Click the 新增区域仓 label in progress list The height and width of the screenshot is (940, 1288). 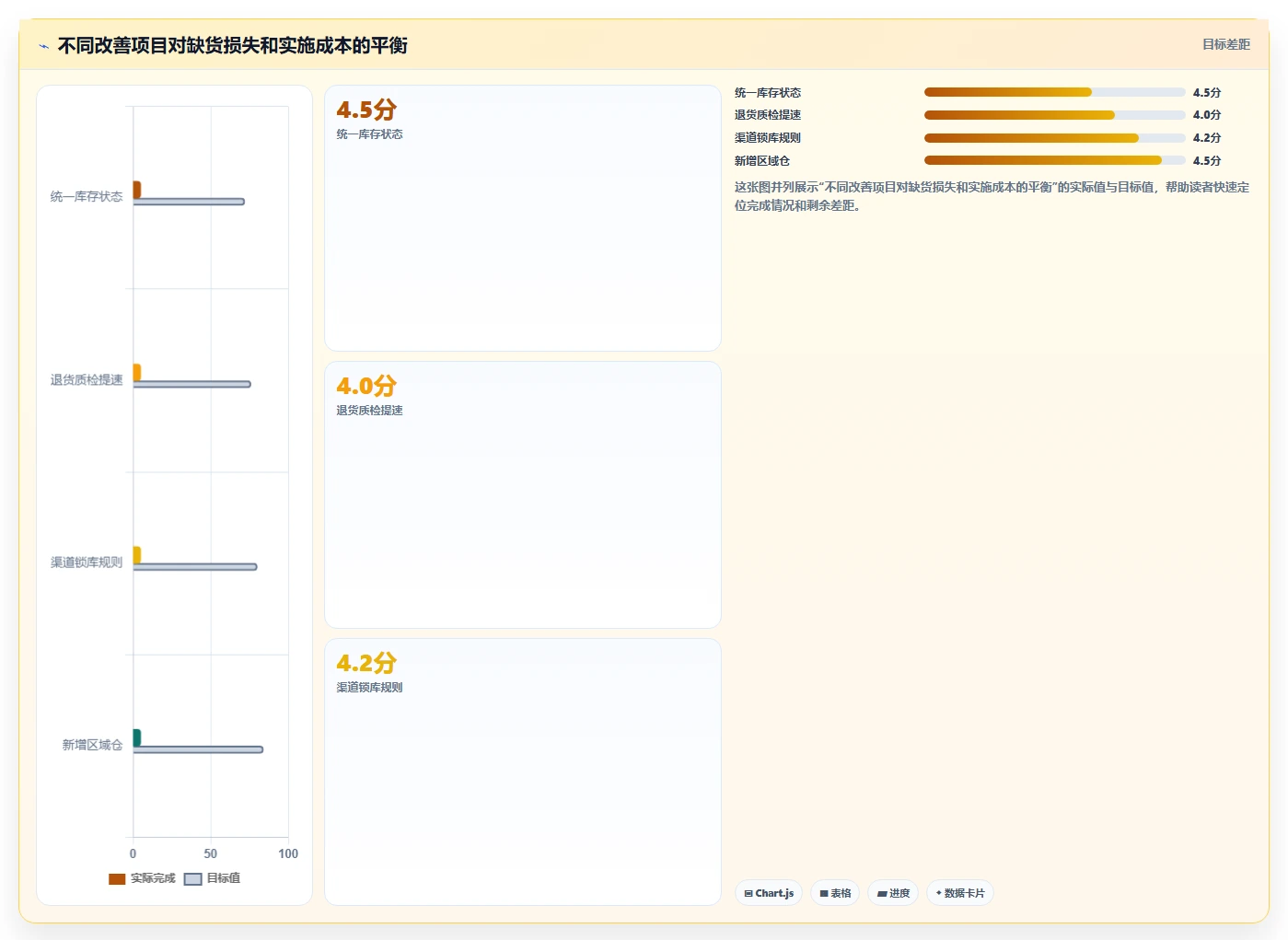tap(762, 160)
